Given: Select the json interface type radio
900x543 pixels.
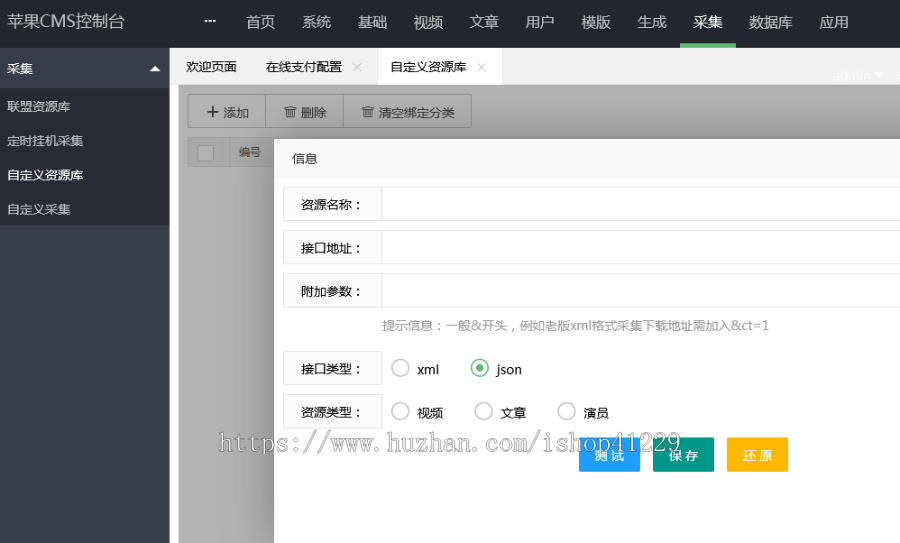Looking at the screenshot, I should click(x=479, y=368).
